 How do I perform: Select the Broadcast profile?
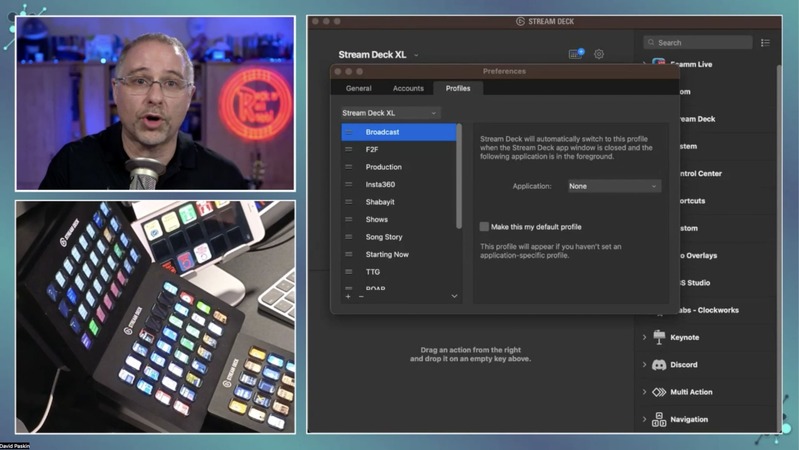(x=399, y=132)
